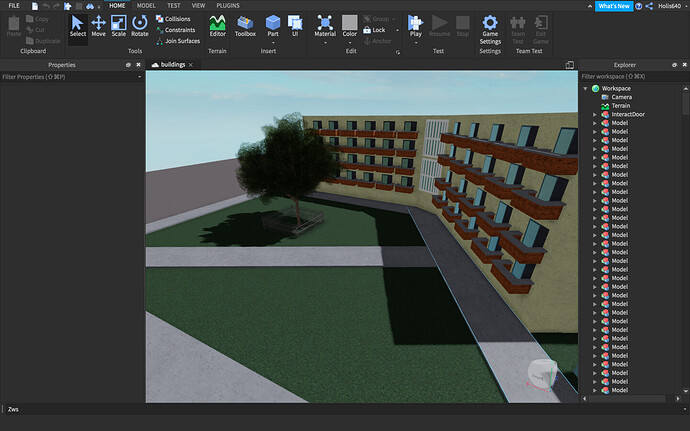Toggle the Anchor option
Viewport: 690px width, 431px height.
[378, 41]
